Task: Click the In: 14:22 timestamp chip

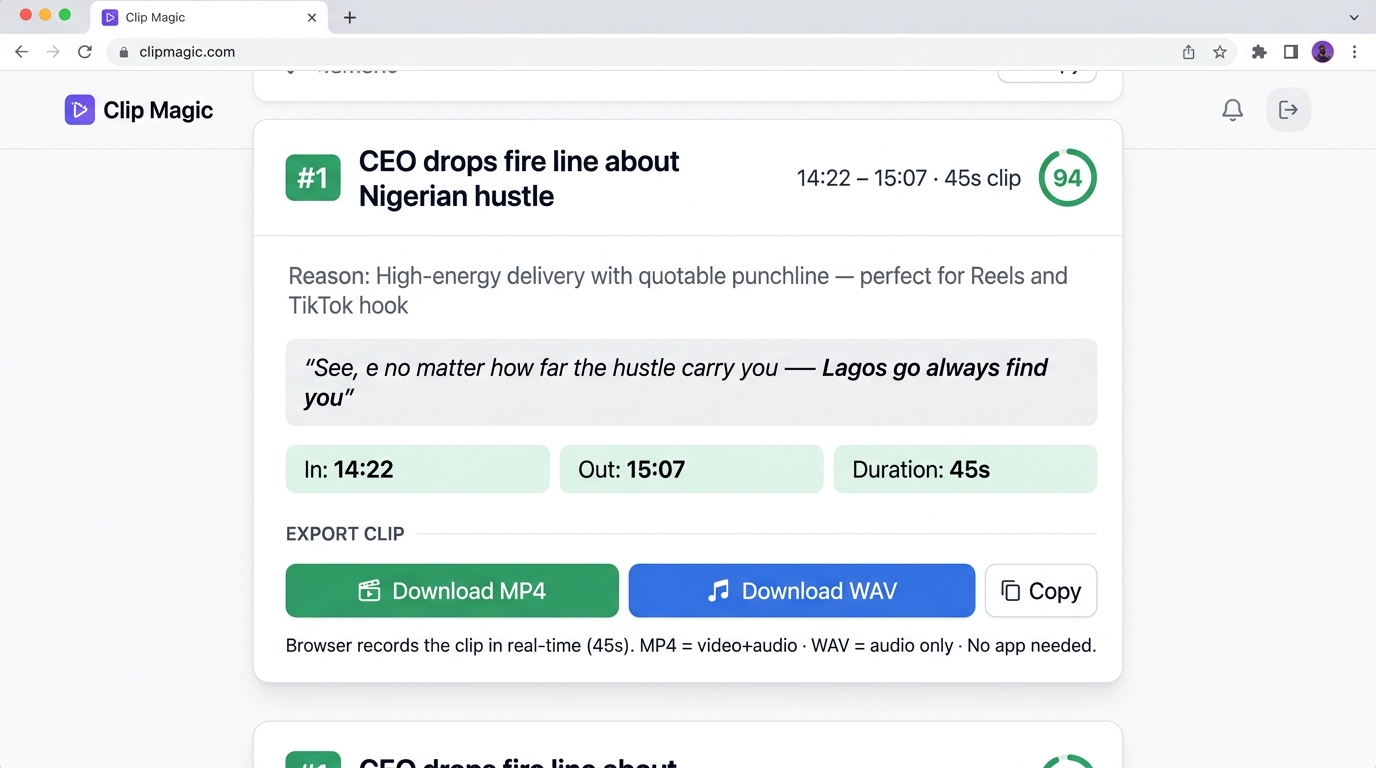Action: [418, 469]
